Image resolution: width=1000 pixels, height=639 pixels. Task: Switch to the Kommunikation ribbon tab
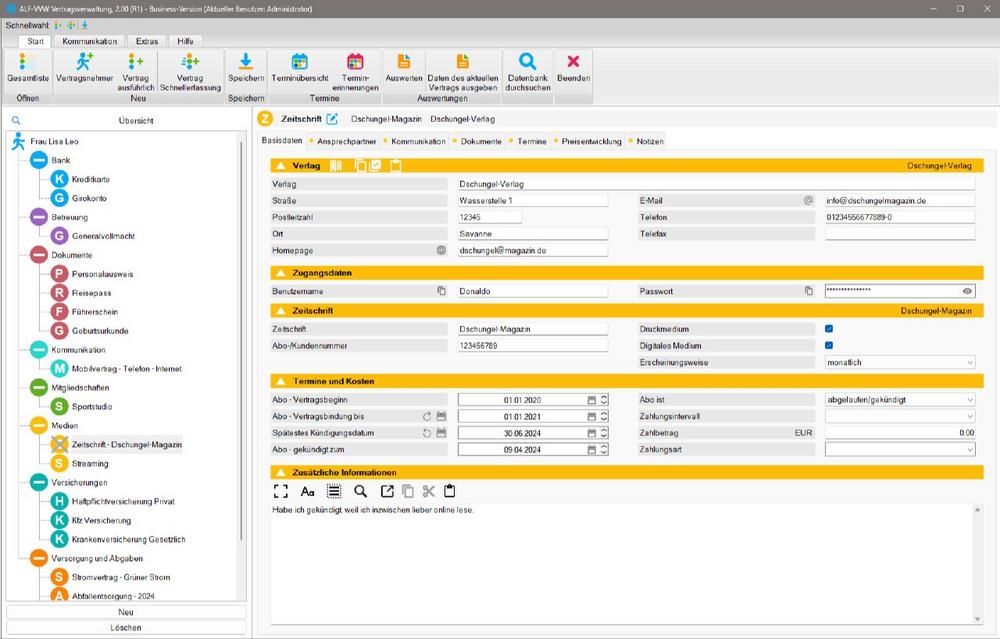point(89,41)
